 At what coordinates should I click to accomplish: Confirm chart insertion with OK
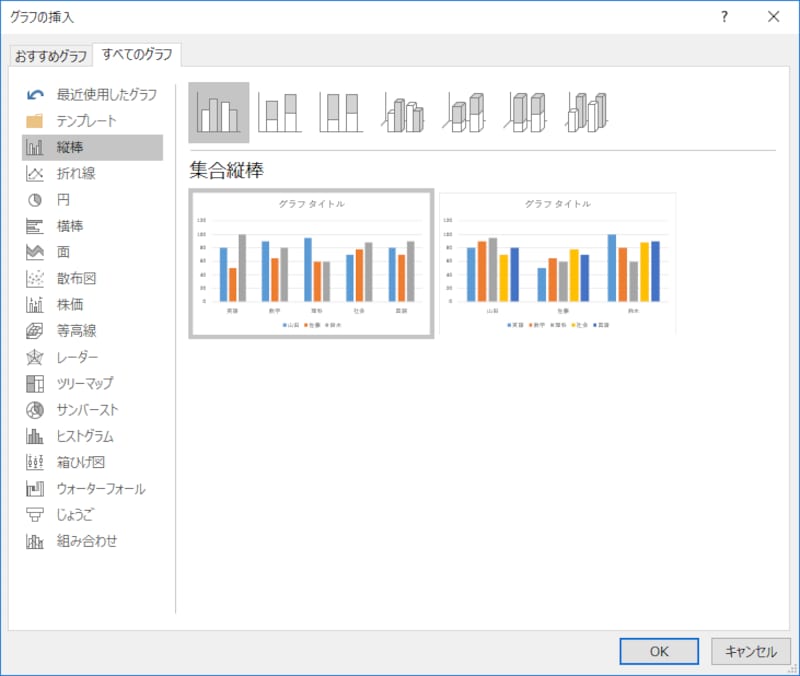tap(659, 651)
